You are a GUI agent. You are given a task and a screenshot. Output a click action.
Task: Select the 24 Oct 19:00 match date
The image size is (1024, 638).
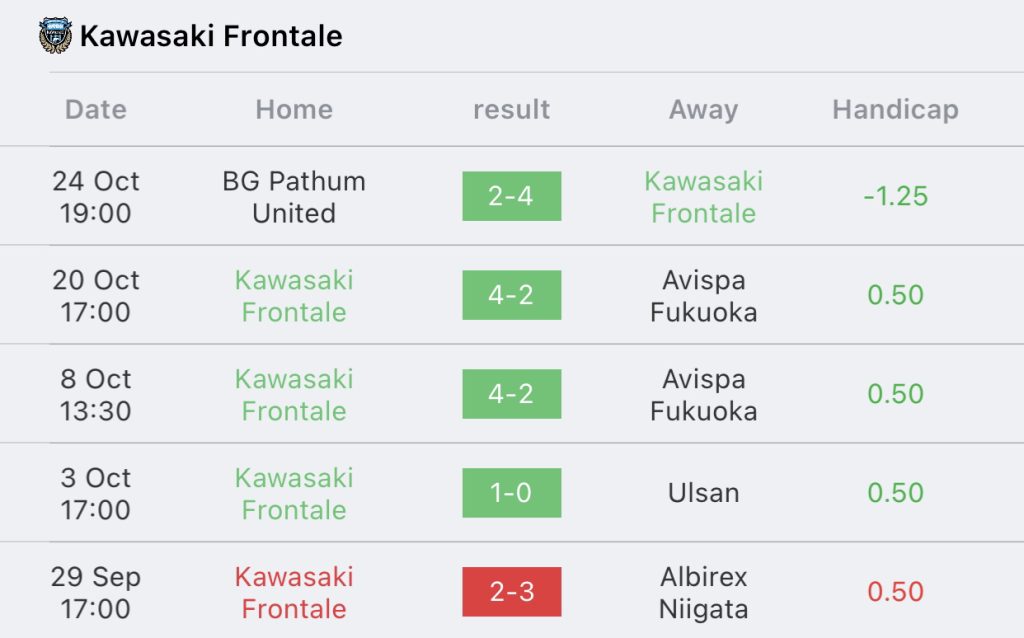coord(96,197)
